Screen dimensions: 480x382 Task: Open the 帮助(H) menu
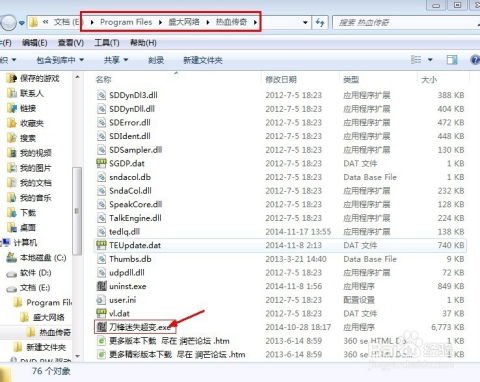pos(143,43)
